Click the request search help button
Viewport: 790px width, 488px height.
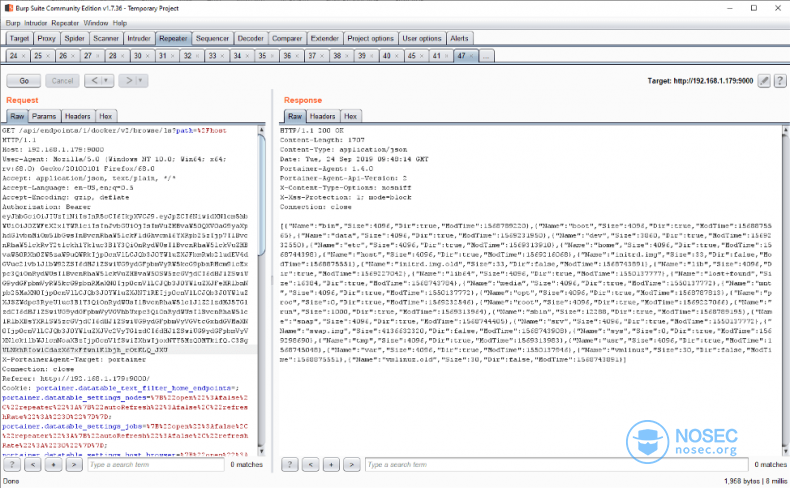click(x=12, y=464)
